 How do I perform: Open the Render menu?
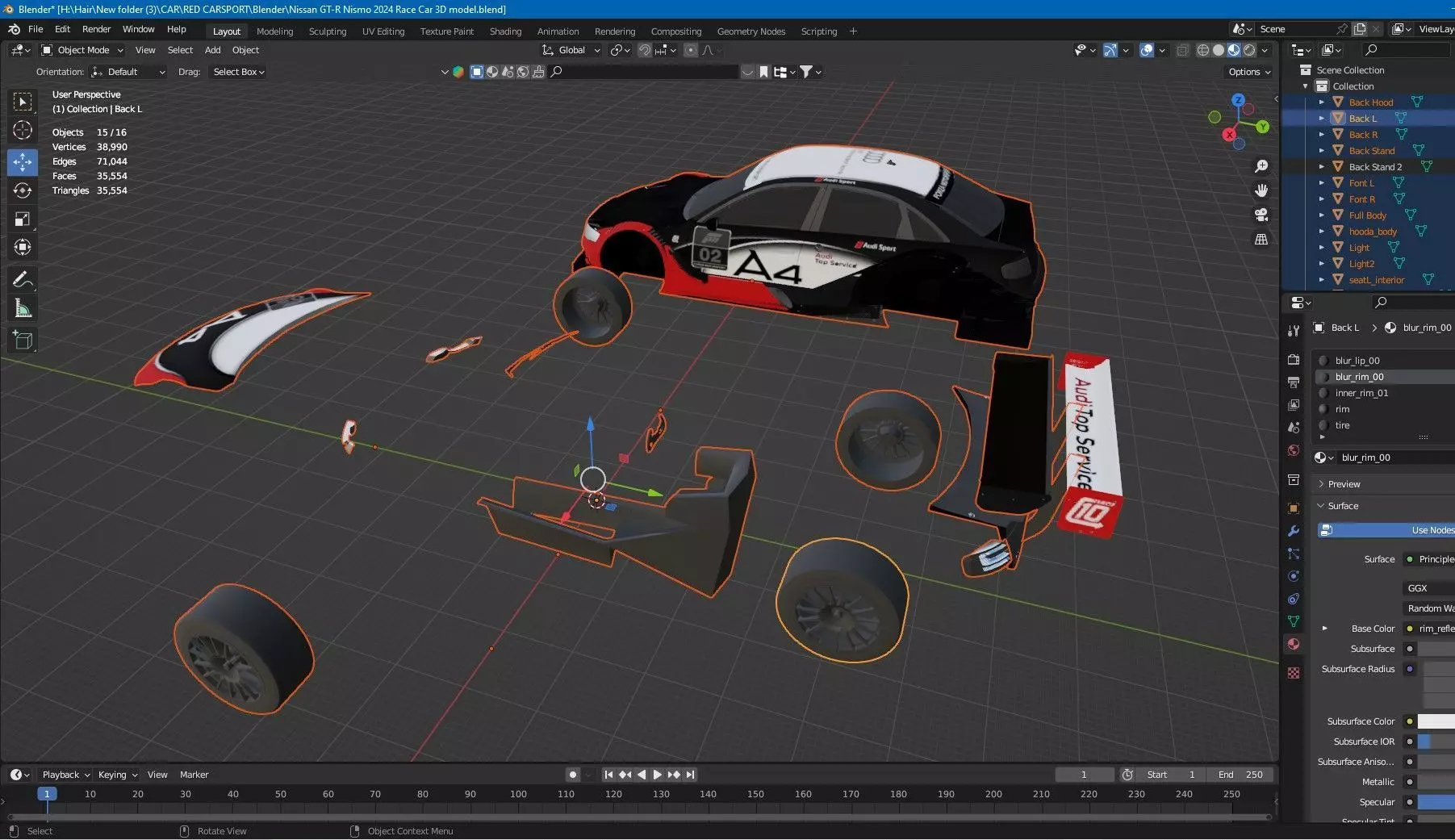[x=96, y=29]
